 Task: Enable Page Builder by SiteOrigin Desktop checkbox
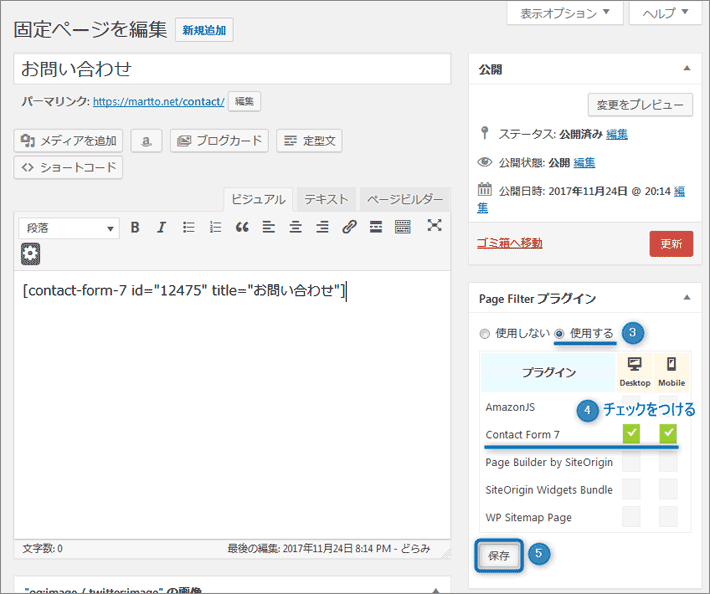631,462
